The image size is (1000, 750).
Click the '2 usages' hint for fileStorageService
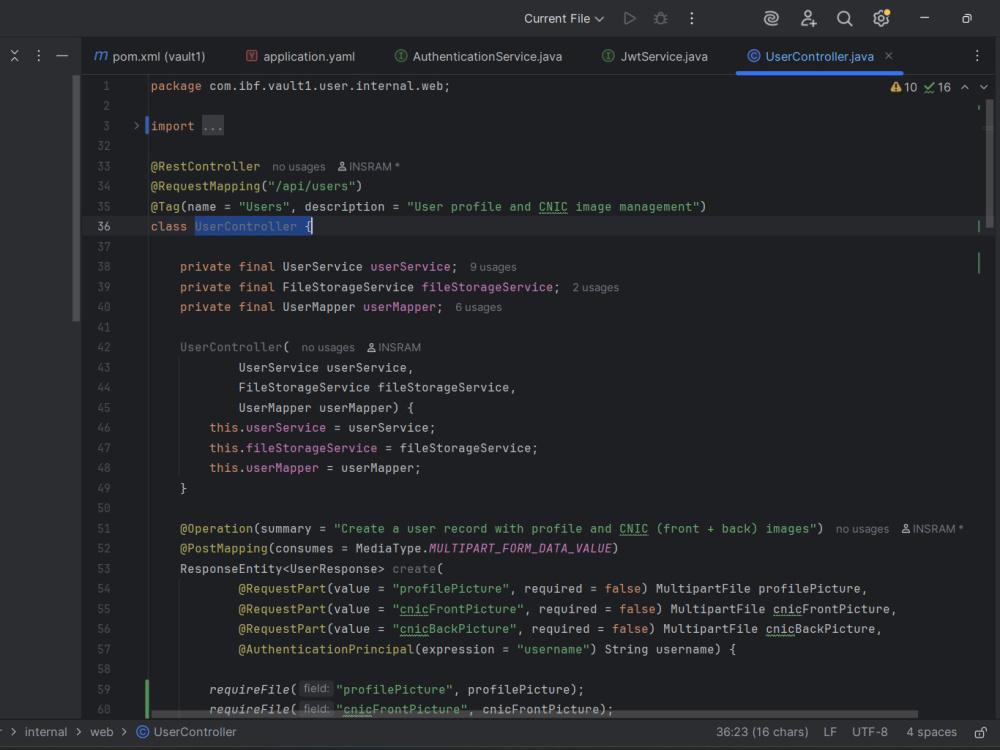(x=596, y=288)
